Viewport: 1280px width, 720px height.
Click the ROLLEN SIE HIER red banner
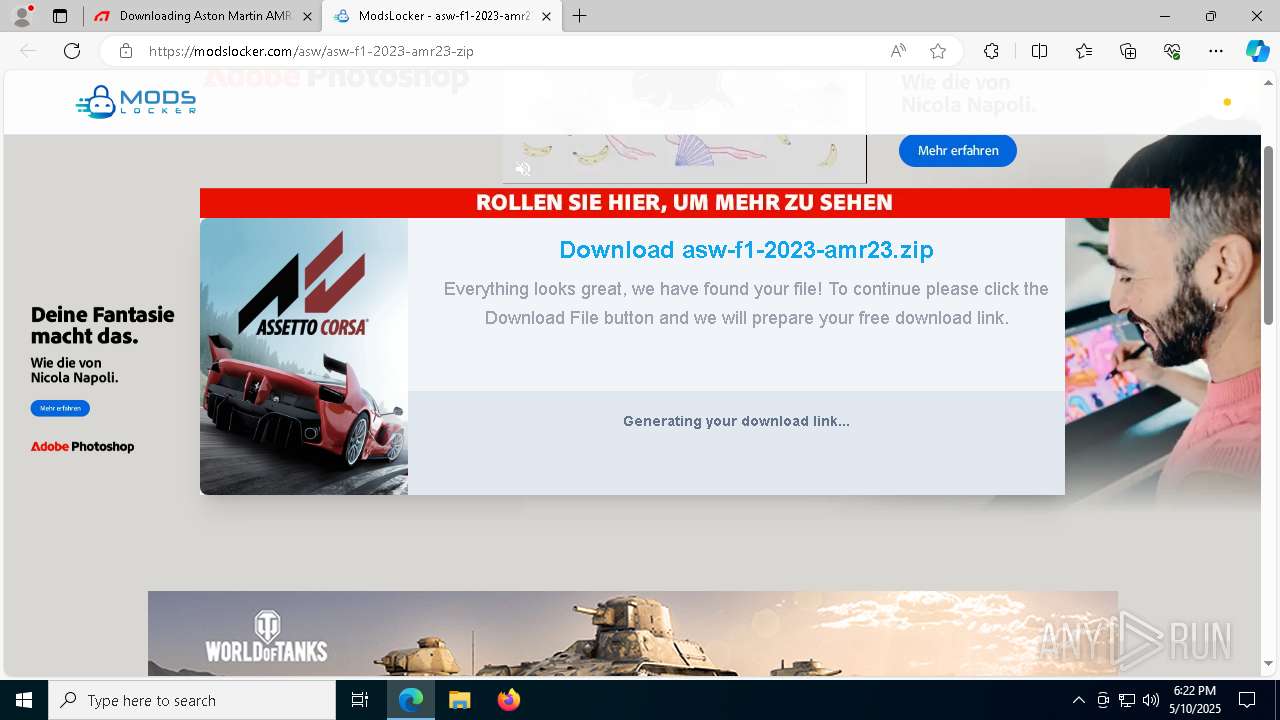pyautogui.click(x=684, y=203)
